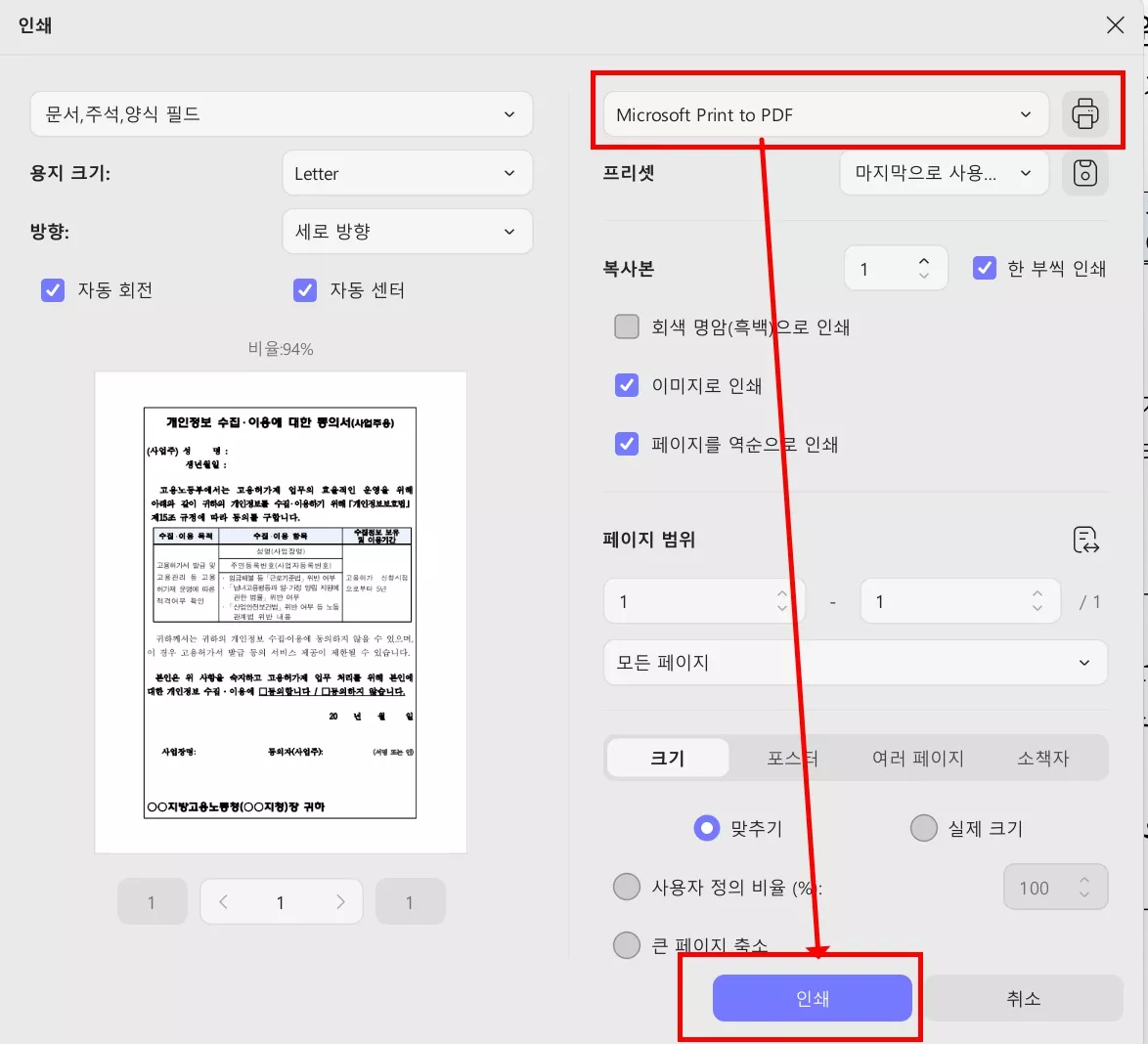Go to next preview page arrow
The width and height of the screenshot is (1148, 1044).
(x=339, y=901)
